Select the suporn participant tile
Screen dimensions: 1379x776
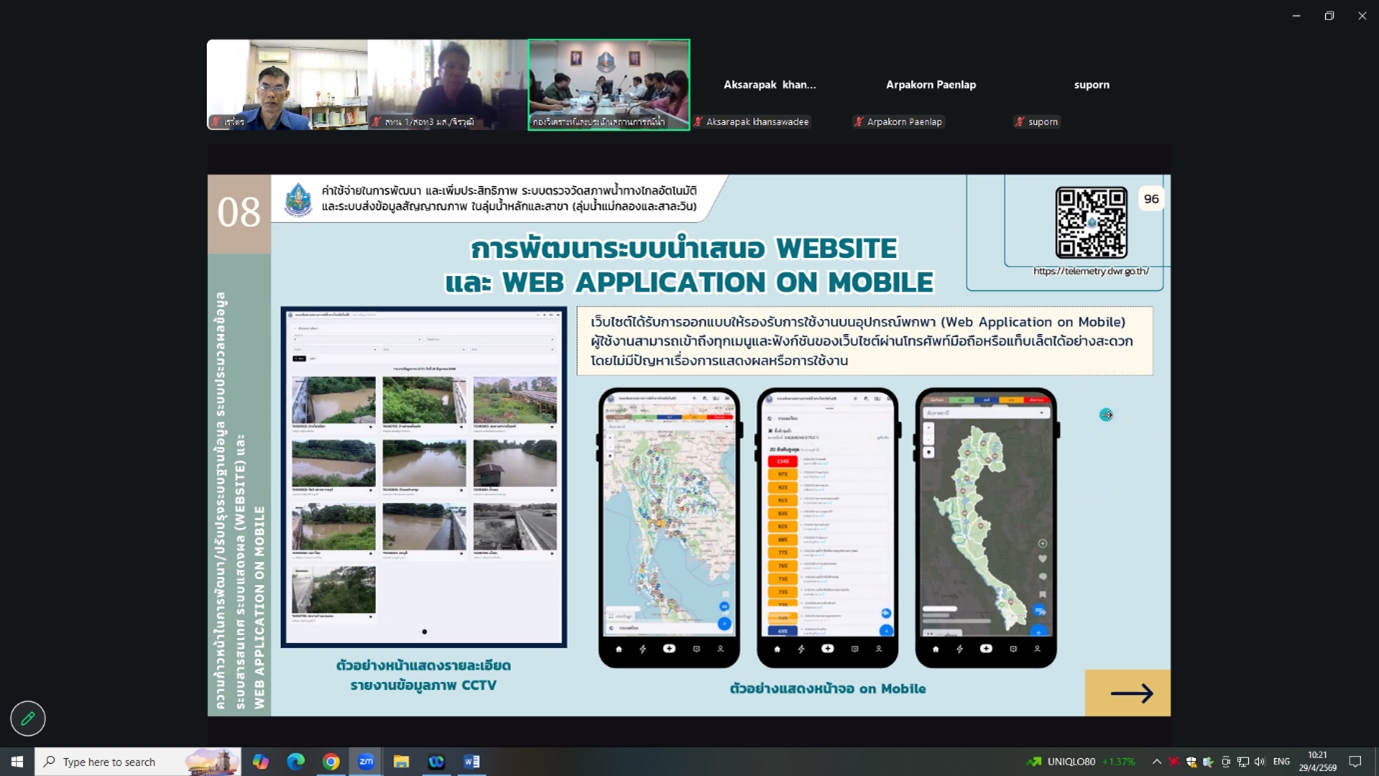coord(1091,85)
